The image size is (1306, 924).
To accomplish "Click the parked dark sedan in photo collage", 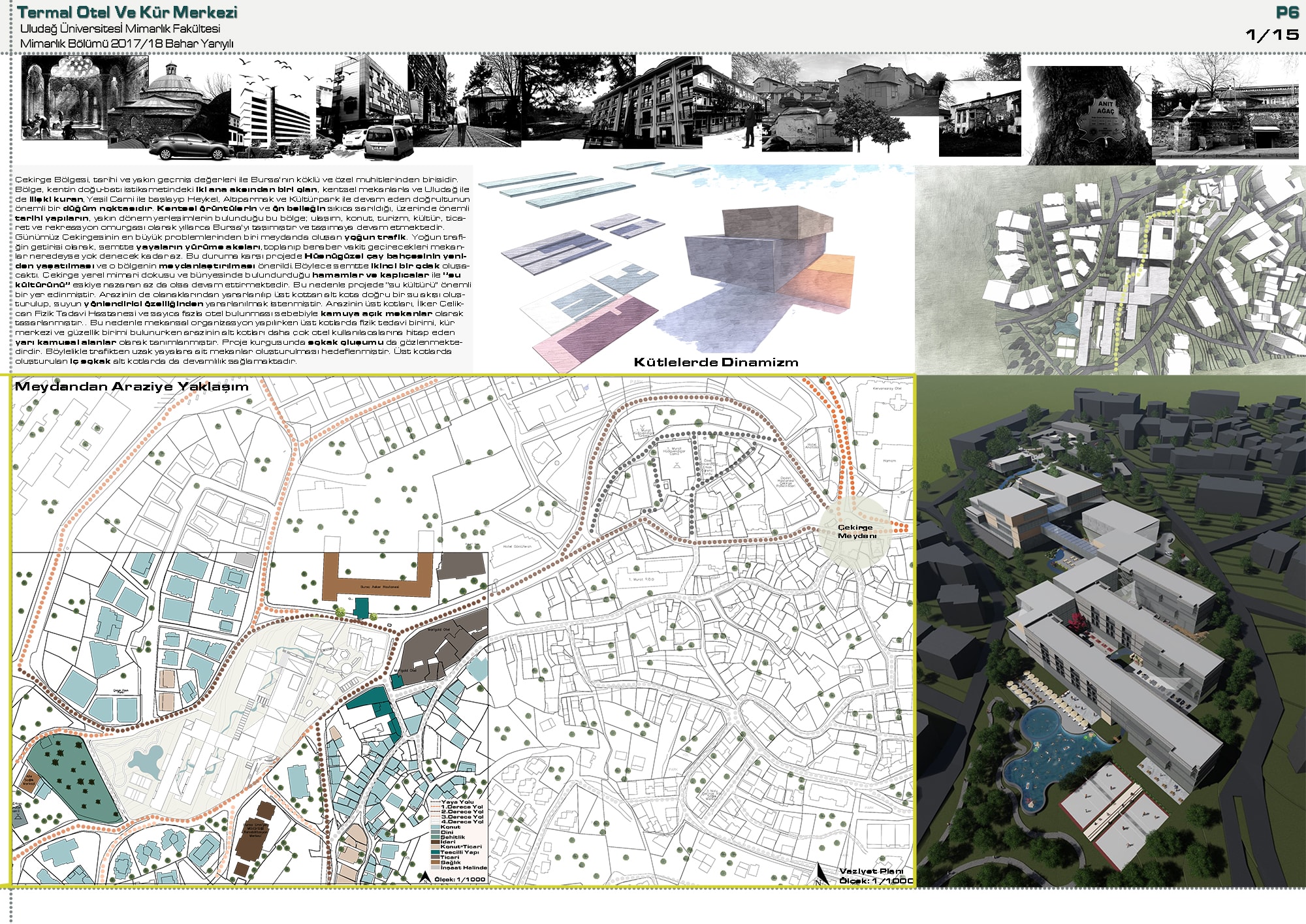I will coord(191,147).
